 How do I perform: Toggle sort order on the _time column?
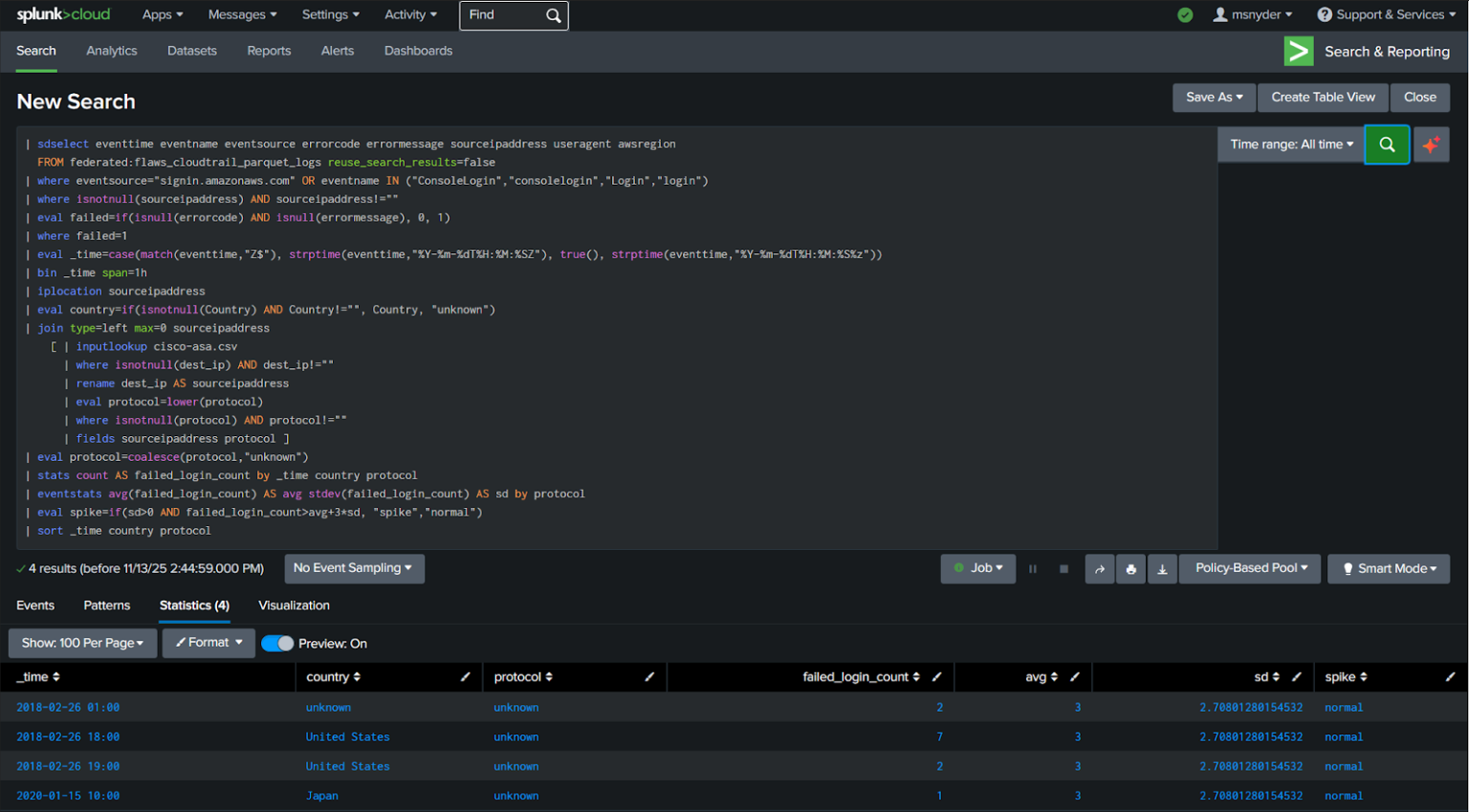click(38, 677)
